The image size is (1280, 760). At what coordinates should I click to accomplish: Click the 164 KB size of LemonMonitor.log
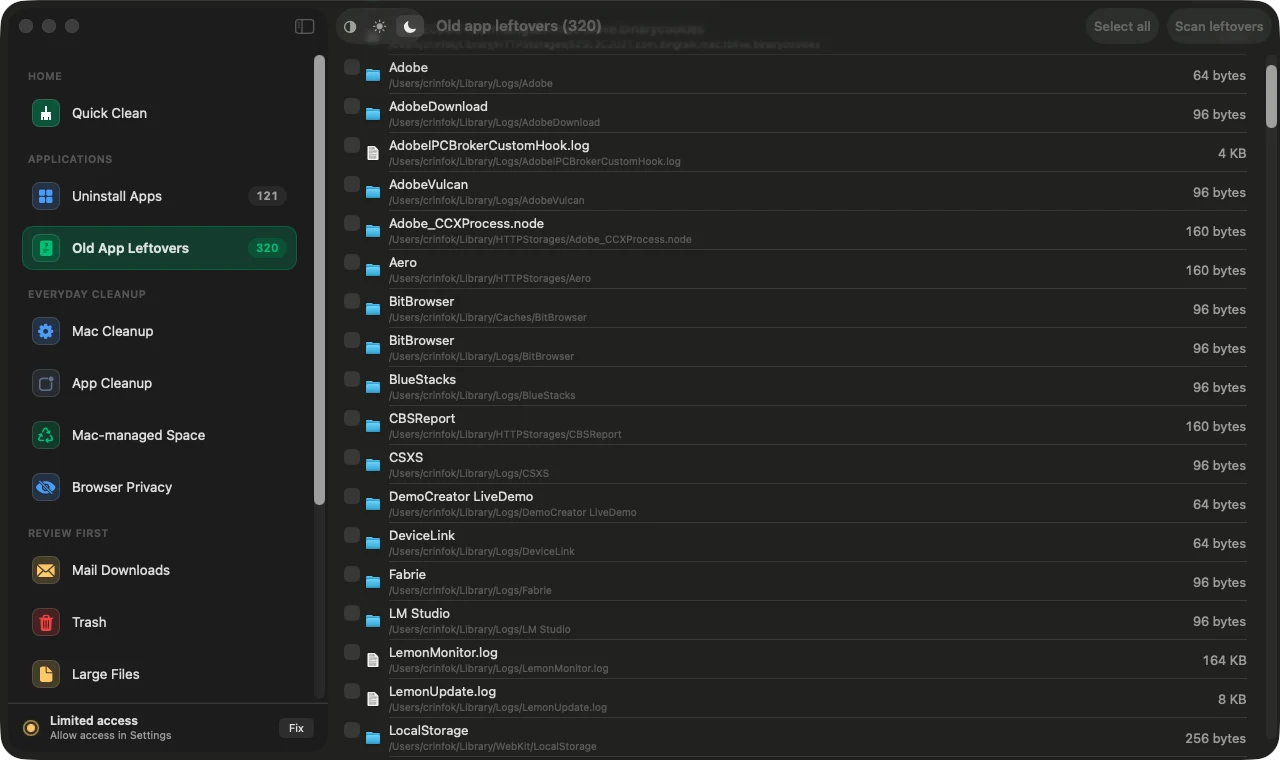[x=1224, y=660]
